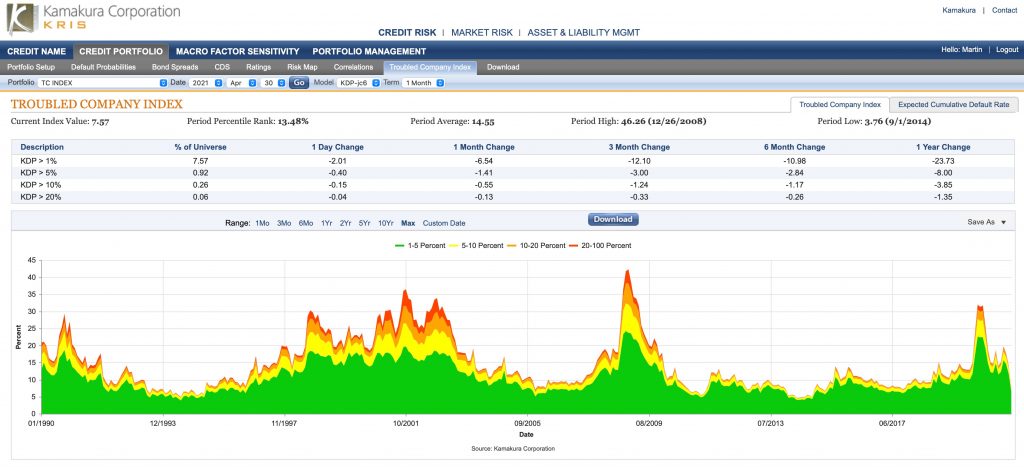Set chart range to 2Yr
The width and height of the screenshot is (1024, 467).
click(345, 223)
